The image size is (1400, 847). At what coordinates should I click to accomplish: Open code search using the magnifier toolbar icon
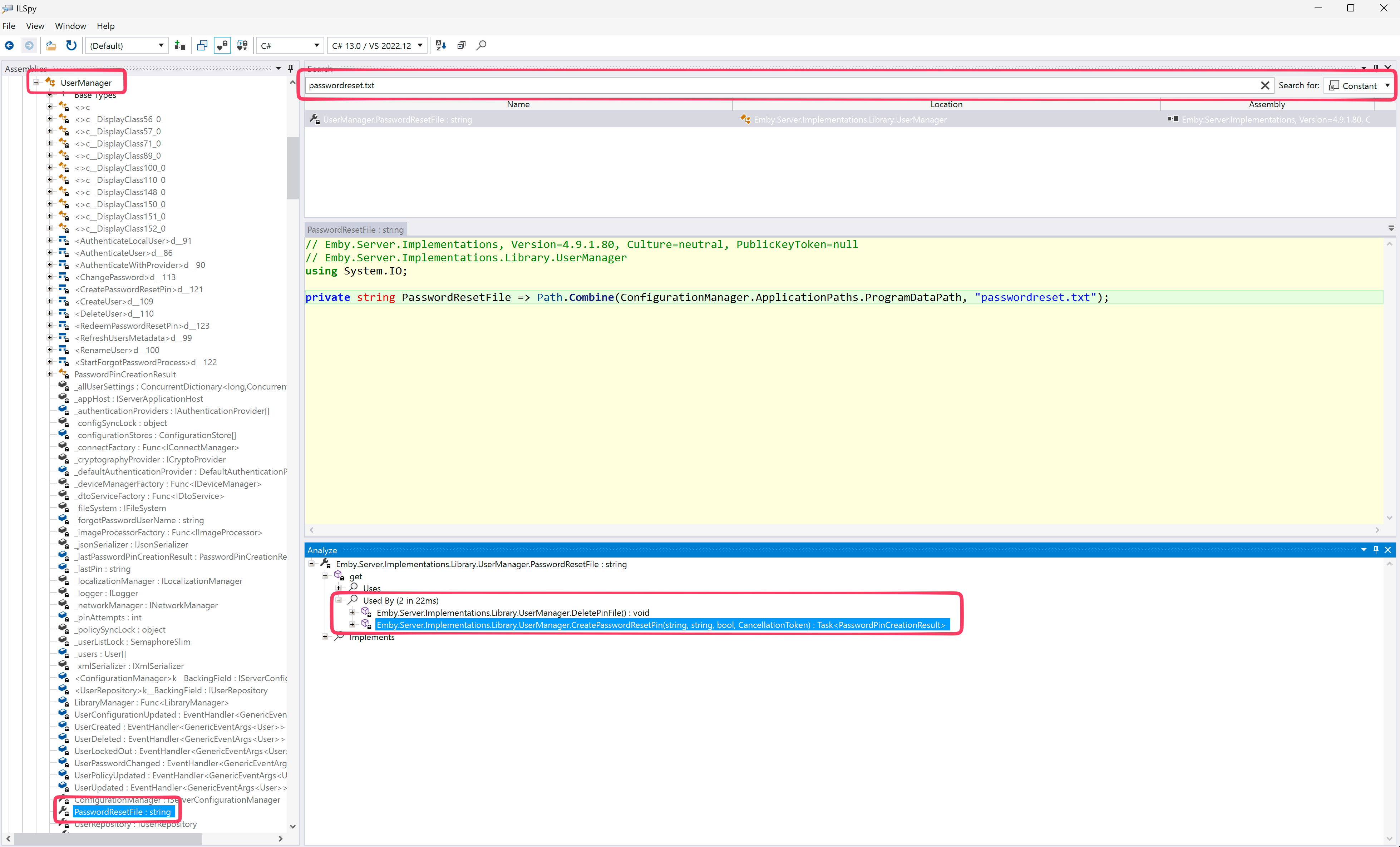coord(481,45)
